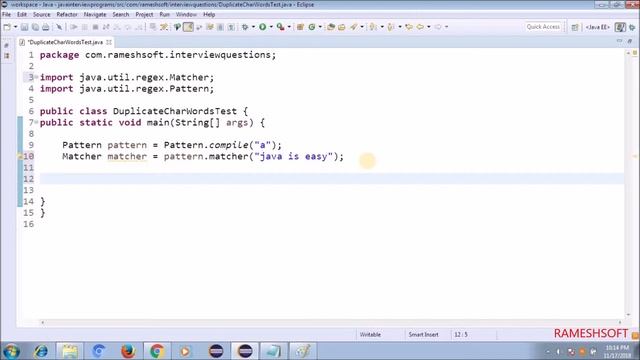Maximize the editor area
Viewport: 640px width, 360px height.
click(x=630, y=41)
